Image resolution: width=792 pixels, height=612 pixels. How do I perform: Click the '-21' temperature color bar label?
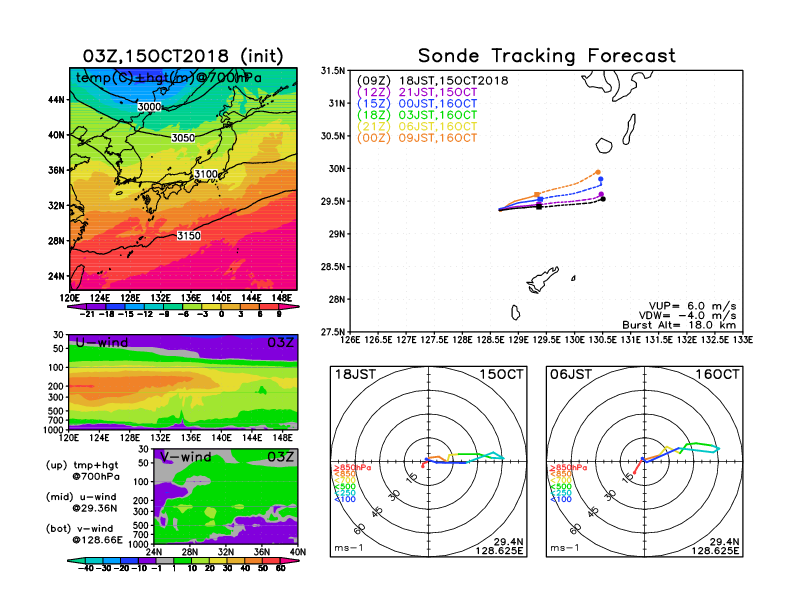(87, 314)
